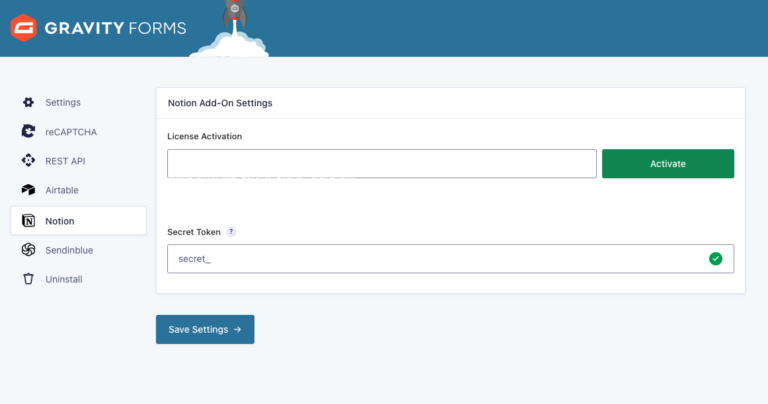Click the help icon beside Secret Token
Screen dimensions: 768x404
(x=231, y=231)
